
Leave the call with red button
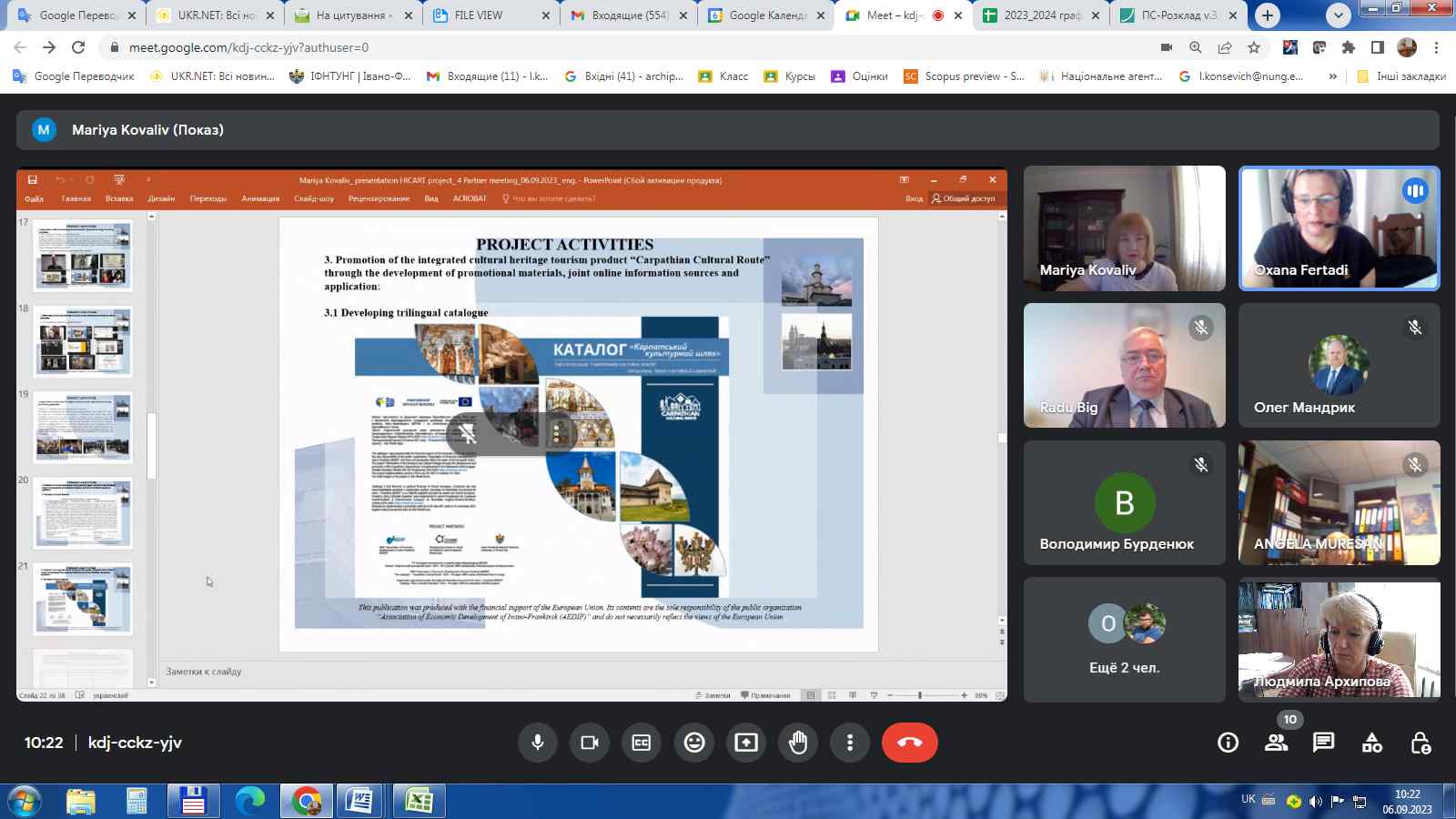coord(909,743)
